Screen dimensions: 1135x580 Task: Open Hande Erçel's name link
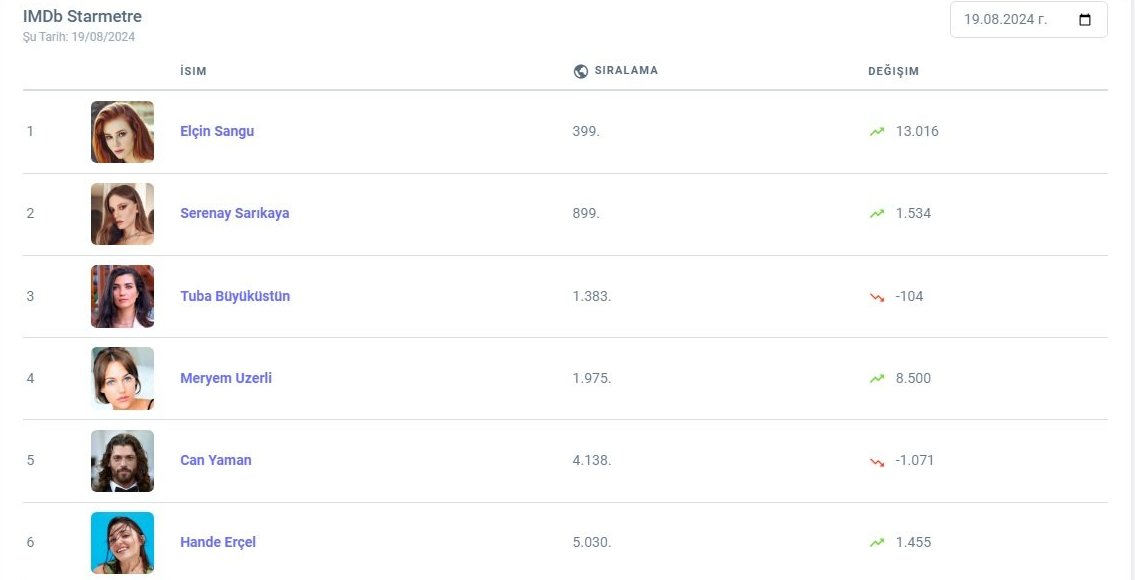(218, 542)
